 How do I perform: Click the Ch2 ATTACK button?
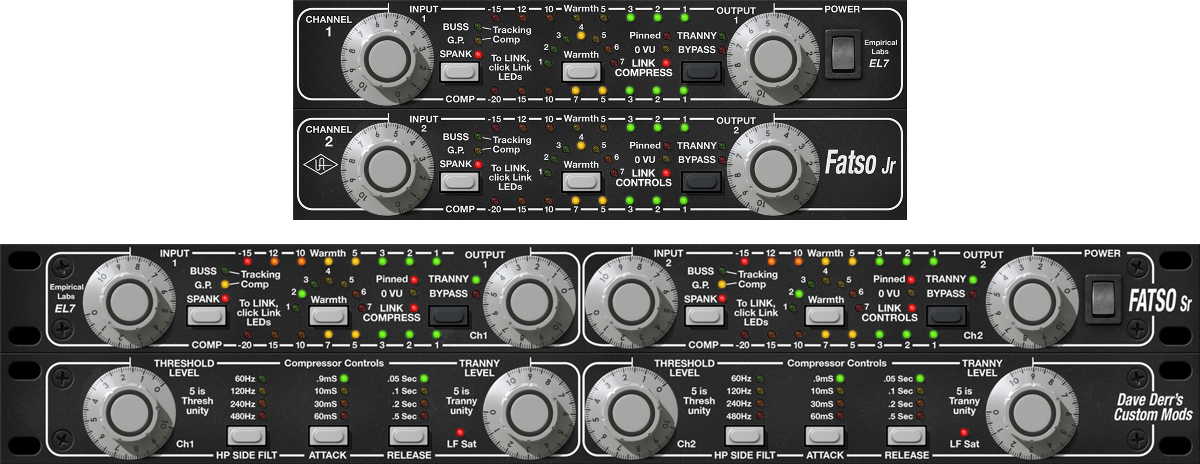[x=826, y=436]
